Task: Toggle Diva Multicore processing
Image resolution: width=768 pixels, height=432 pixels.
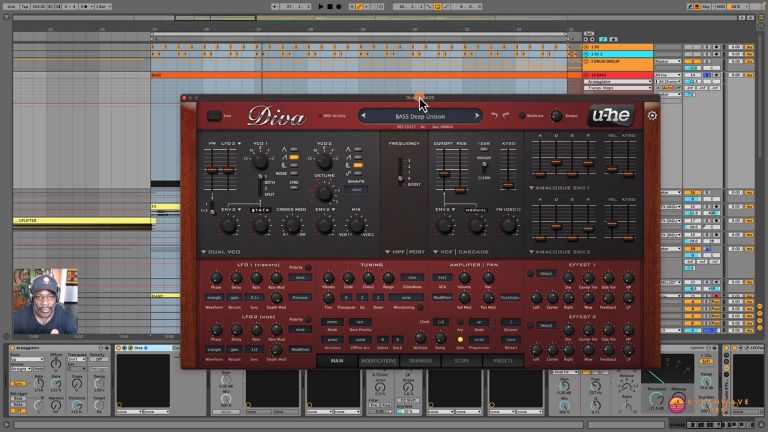Action: [x=522, y=116]
